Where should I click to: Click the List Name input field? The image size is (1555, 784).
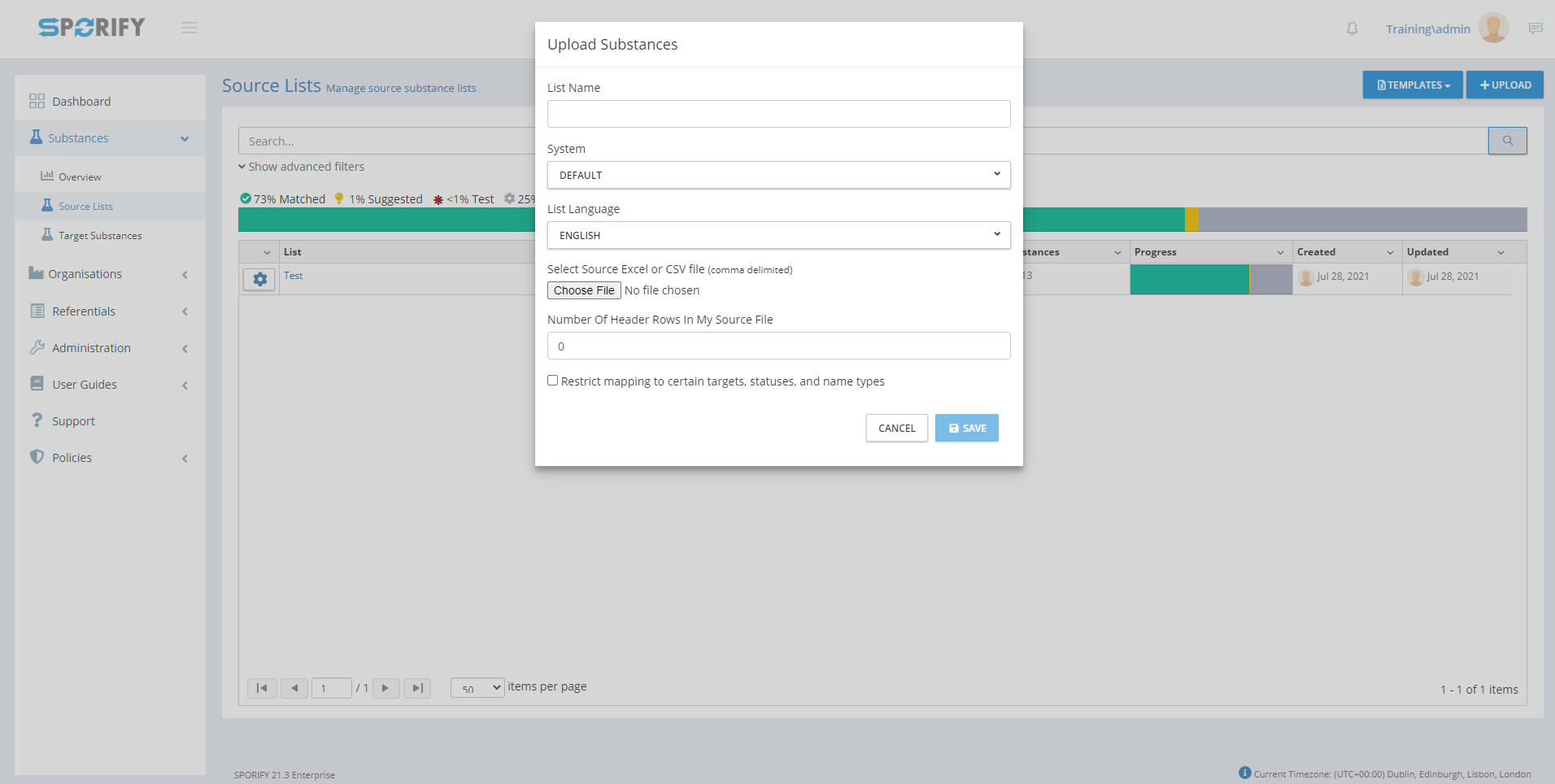[778, 114]
